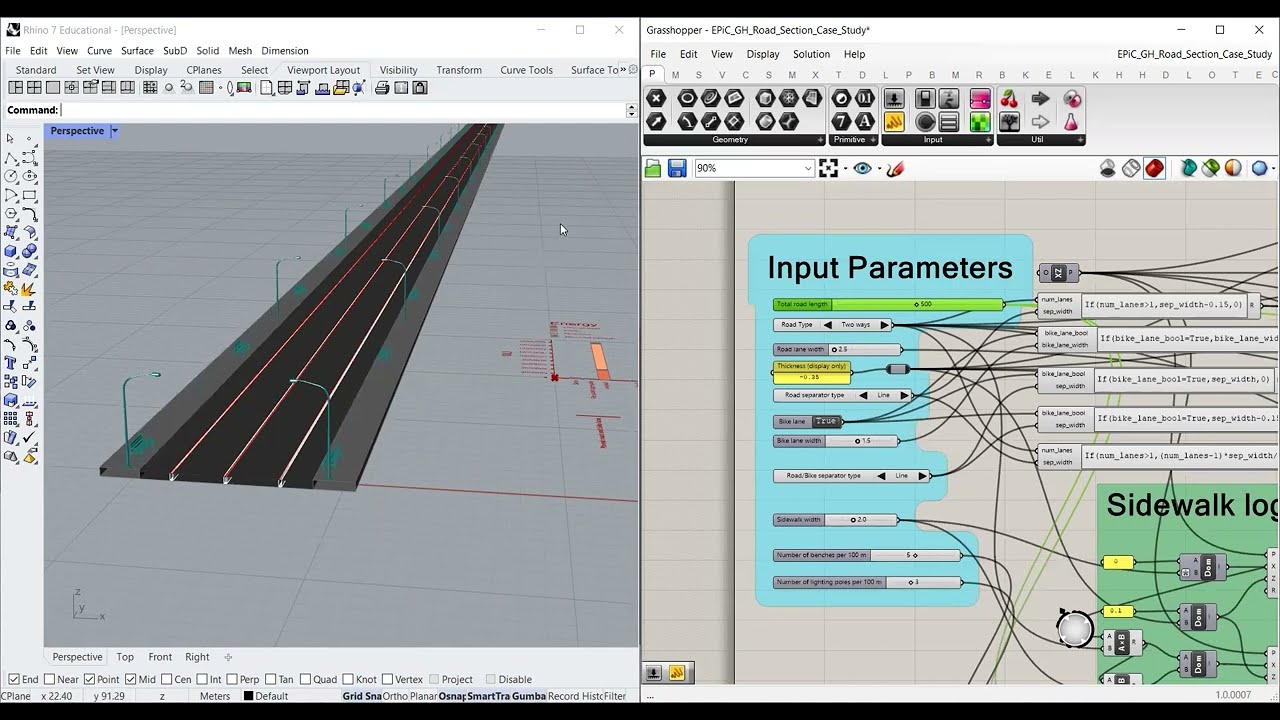The width and height of the screenshot is (1280, 720).
Task: Select the shaded preview mode red icon
Action: pyautogui.click(x=1154, y=169)
